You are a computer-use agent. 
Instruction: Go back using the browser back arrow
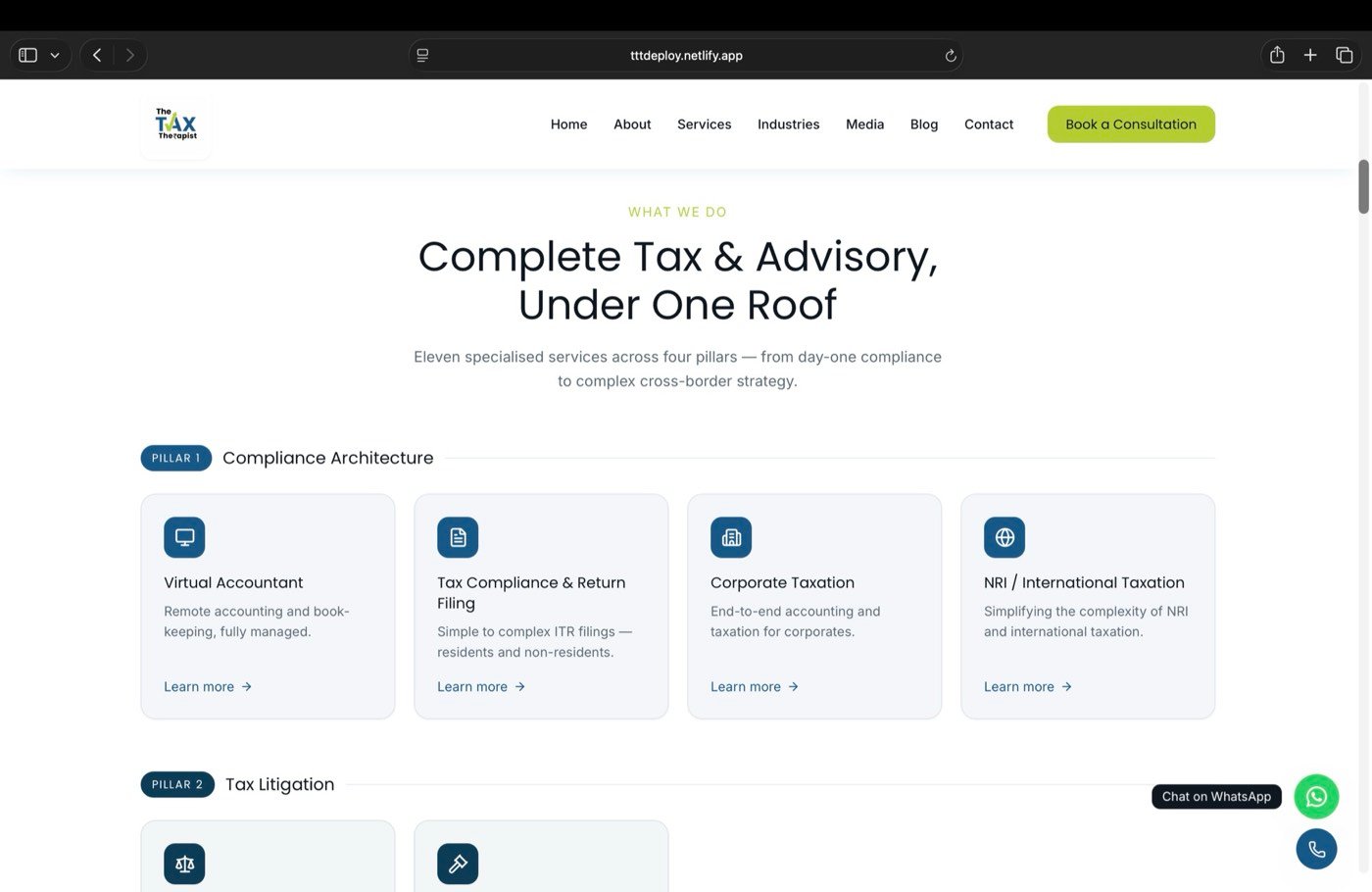(96, 55)
